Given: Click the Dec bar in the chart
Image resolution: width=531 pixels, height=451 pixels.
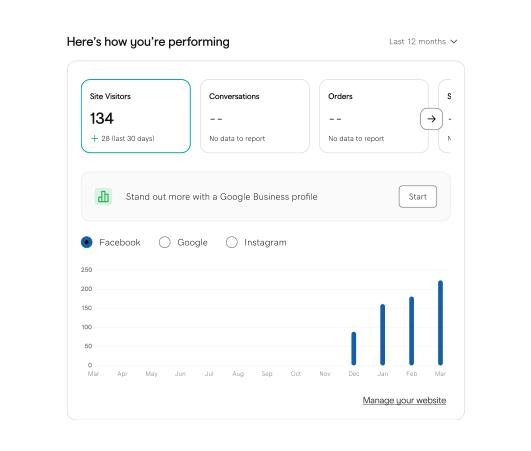Looking at the screenshot, I should [x=354, y=348].
